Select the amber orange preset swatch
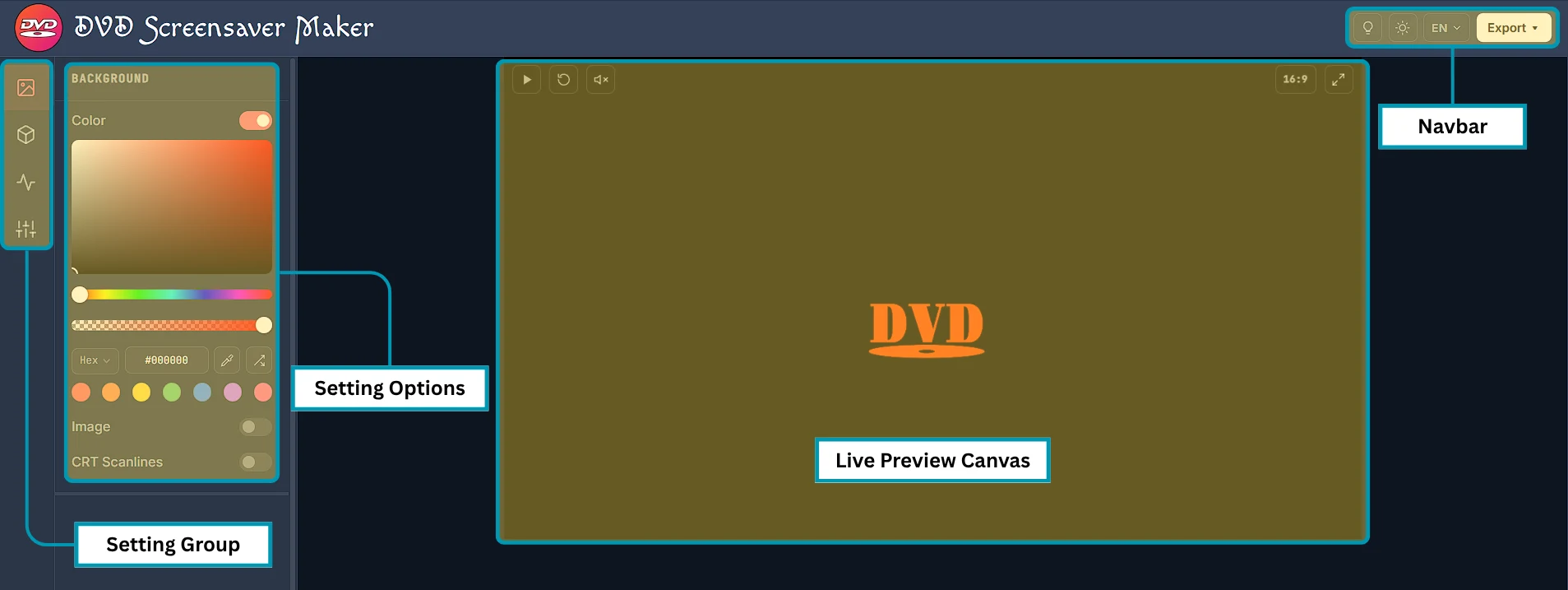The height and width of the screenshot is (590, 1568). pyautogui.click(x=111, y=393)
